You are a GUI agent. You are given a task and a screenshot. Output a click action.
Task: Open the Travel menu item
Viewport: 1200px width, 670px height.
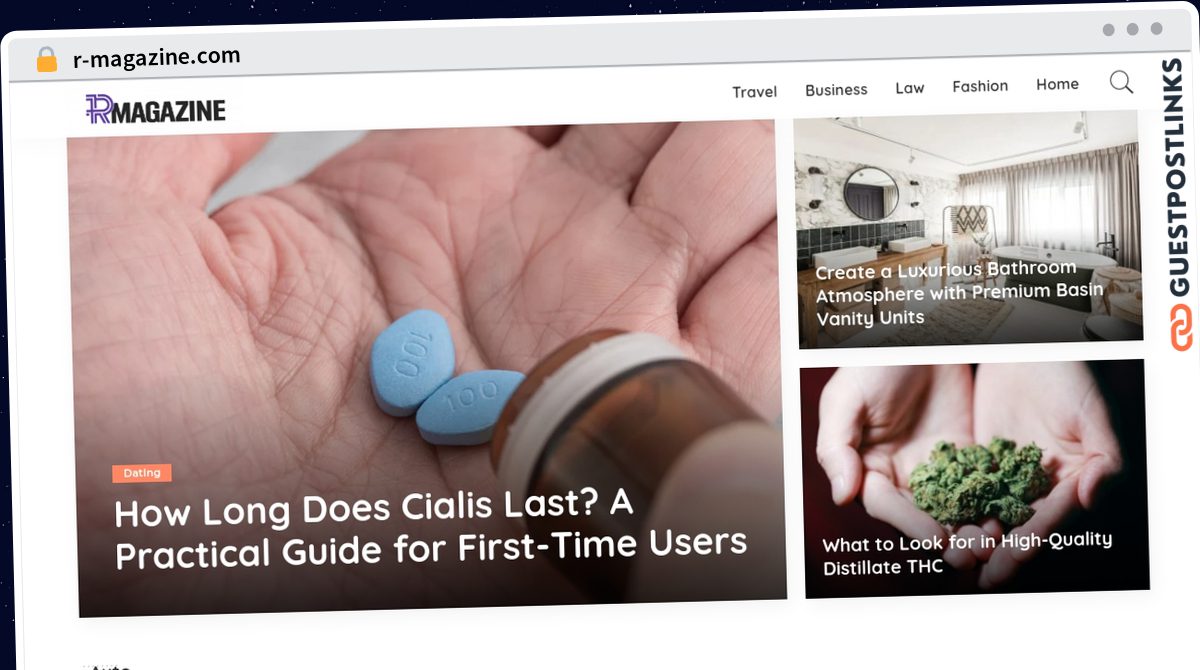click(754, 92)
